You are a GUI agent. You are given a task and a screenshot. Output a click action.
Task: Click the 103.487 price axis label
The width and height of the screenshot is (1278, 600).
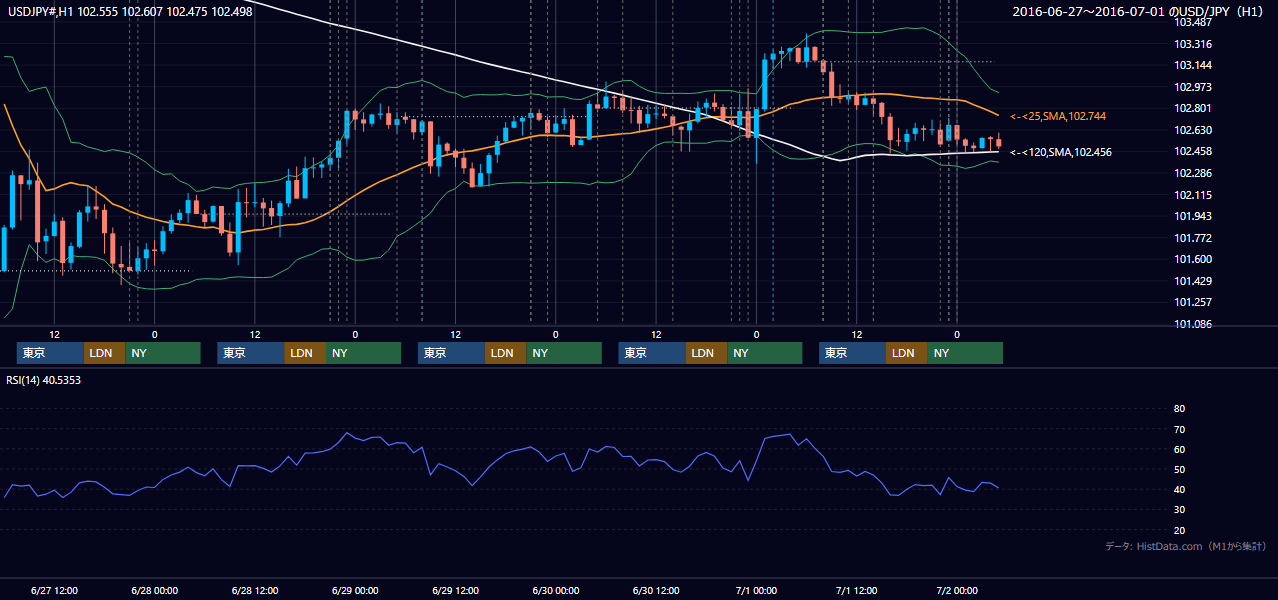coord(1193,22)
